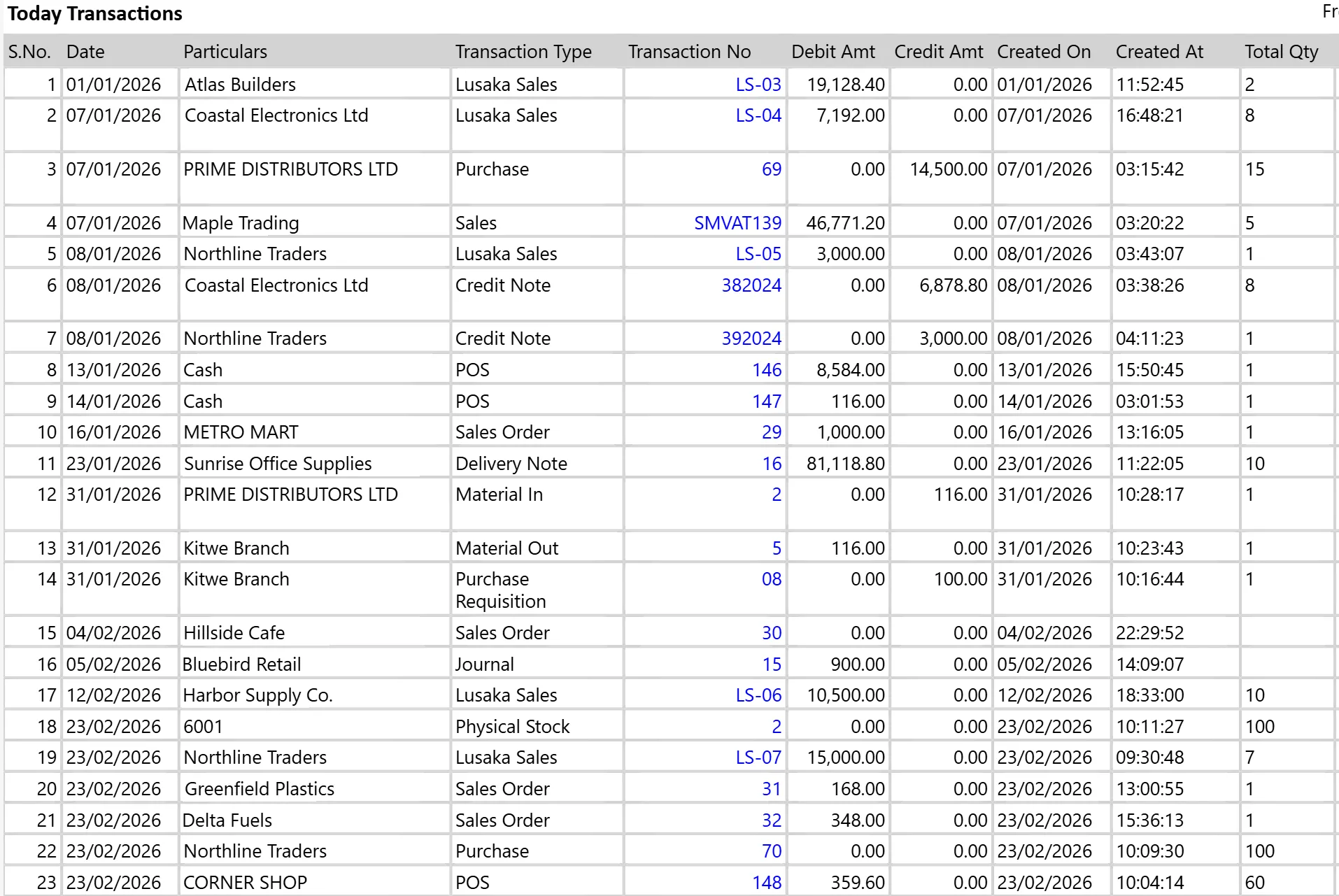The image size is (1339, 896).
Task: Open Greenfield Plastics sales order 31
Action: (x=771, y=789)
